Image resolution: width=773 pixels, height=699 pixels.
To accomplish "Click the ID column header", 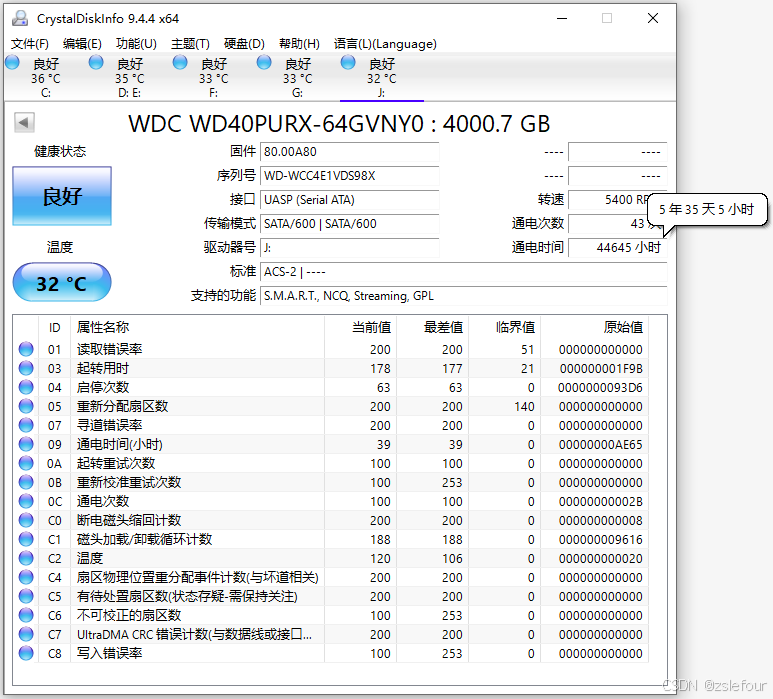I will point(55,327).
